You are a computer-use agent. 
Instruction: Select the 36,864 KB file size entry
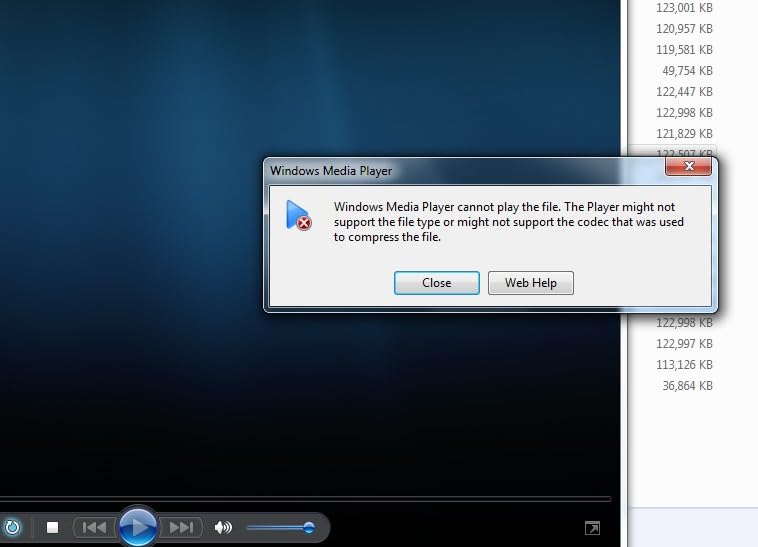click(x=687, y=386)
